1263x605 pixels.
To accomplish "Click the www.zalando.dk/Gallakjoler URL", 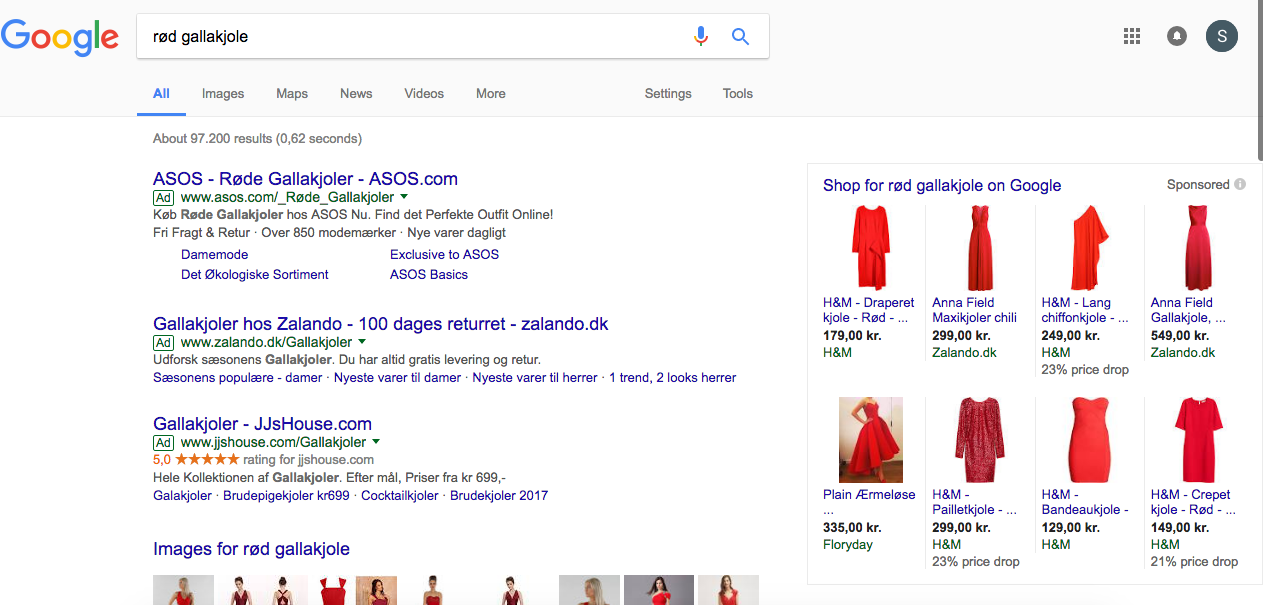I will 266,342.
